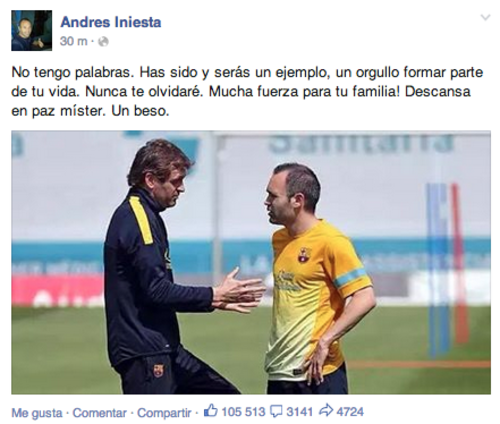Screen dimensions: 500x424
Task: Open the 3141 comments count
Action: 299,412
